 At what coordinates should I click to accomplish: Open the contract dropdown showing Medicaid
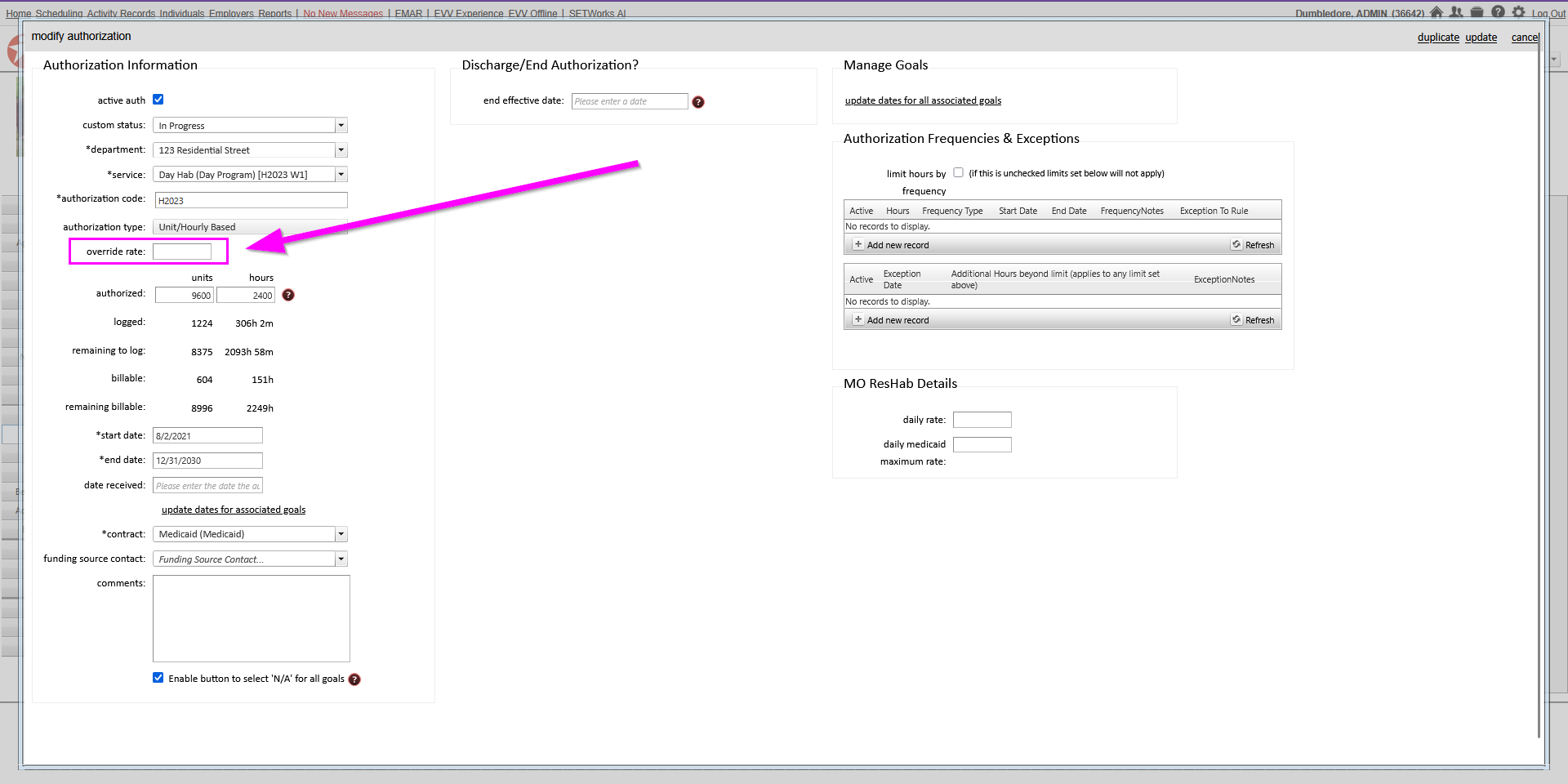click(341, 534)
